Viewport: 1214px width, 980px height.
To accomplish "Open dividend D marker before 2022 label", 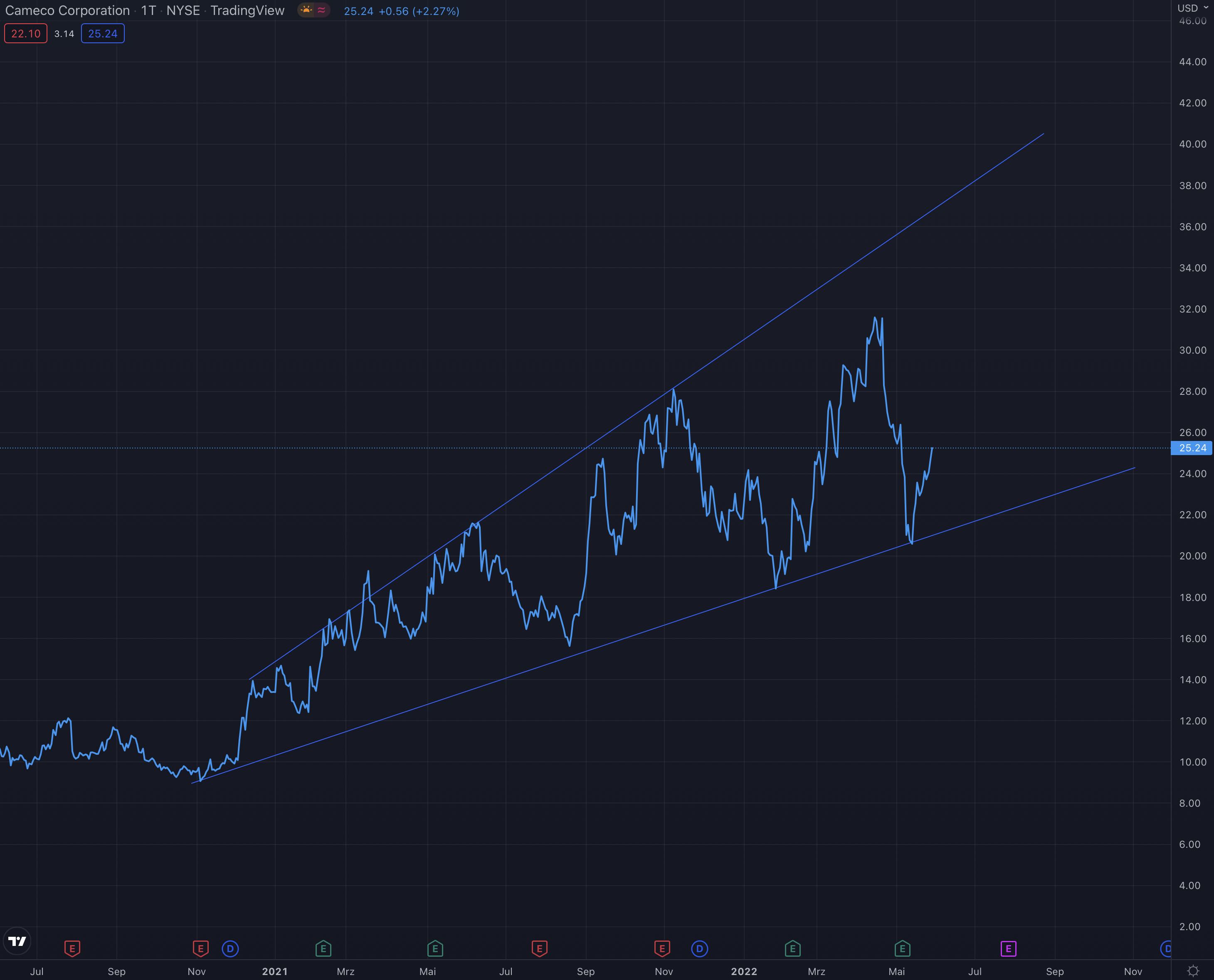I will [699, 948].
